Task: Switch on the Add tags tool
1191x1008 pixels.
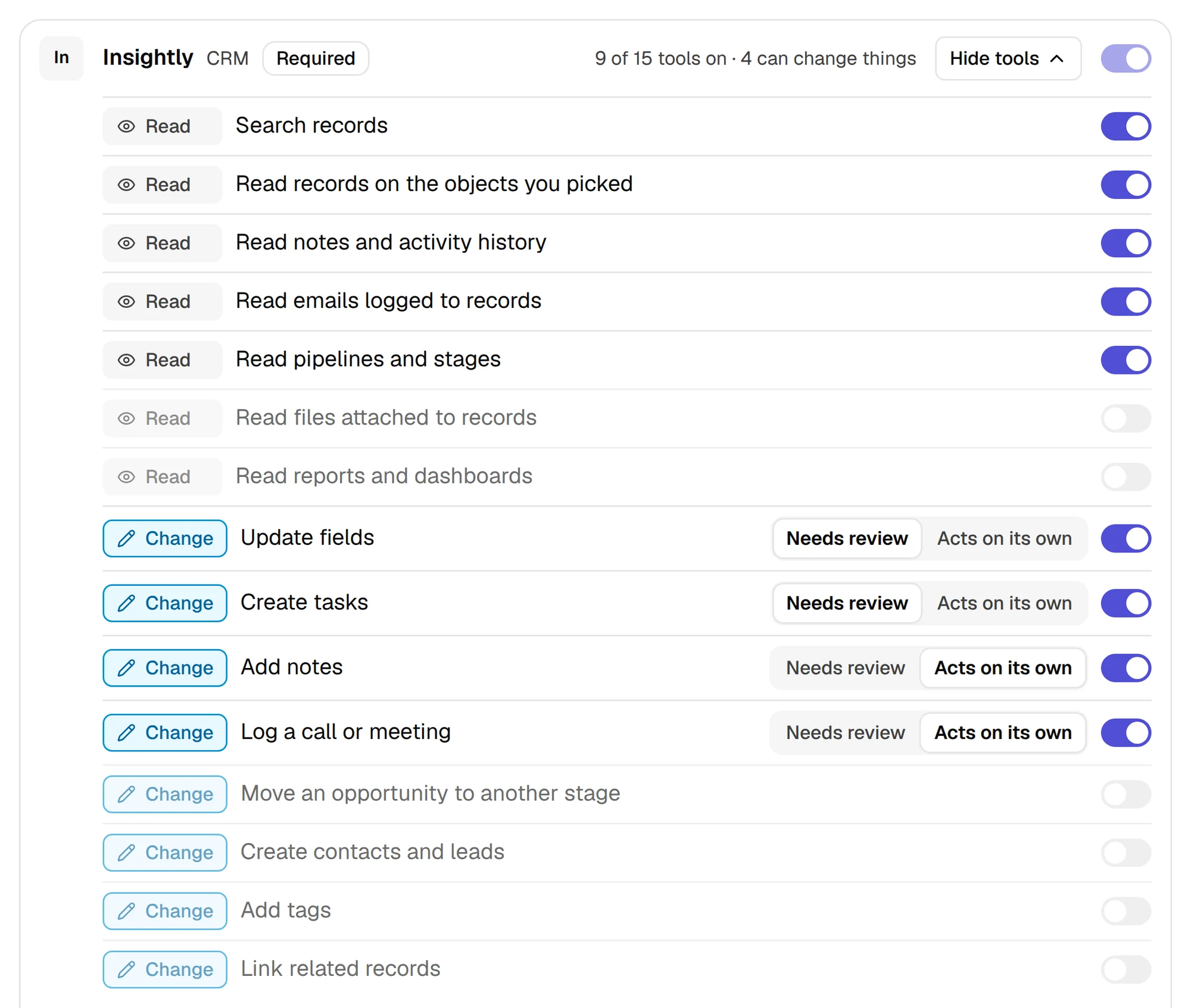Action: (1125, 911)
